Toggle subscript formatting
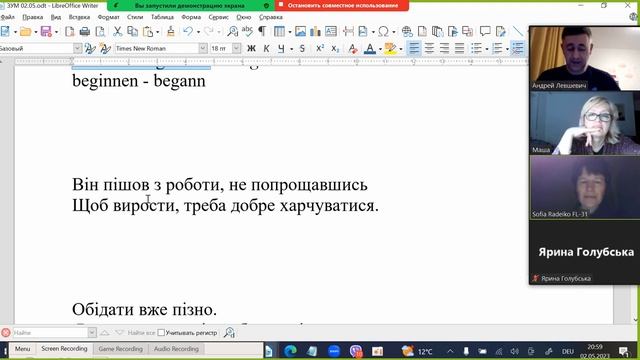Screen dimensions: 640x360 pyautogui.click(x=335, y=49)
